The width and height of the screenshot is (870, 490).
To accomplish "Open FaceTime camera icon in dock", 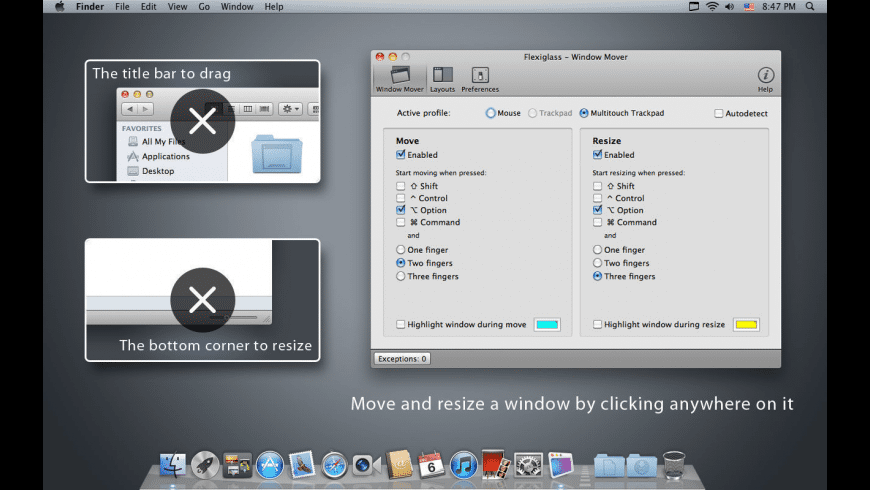I will 366,464.
